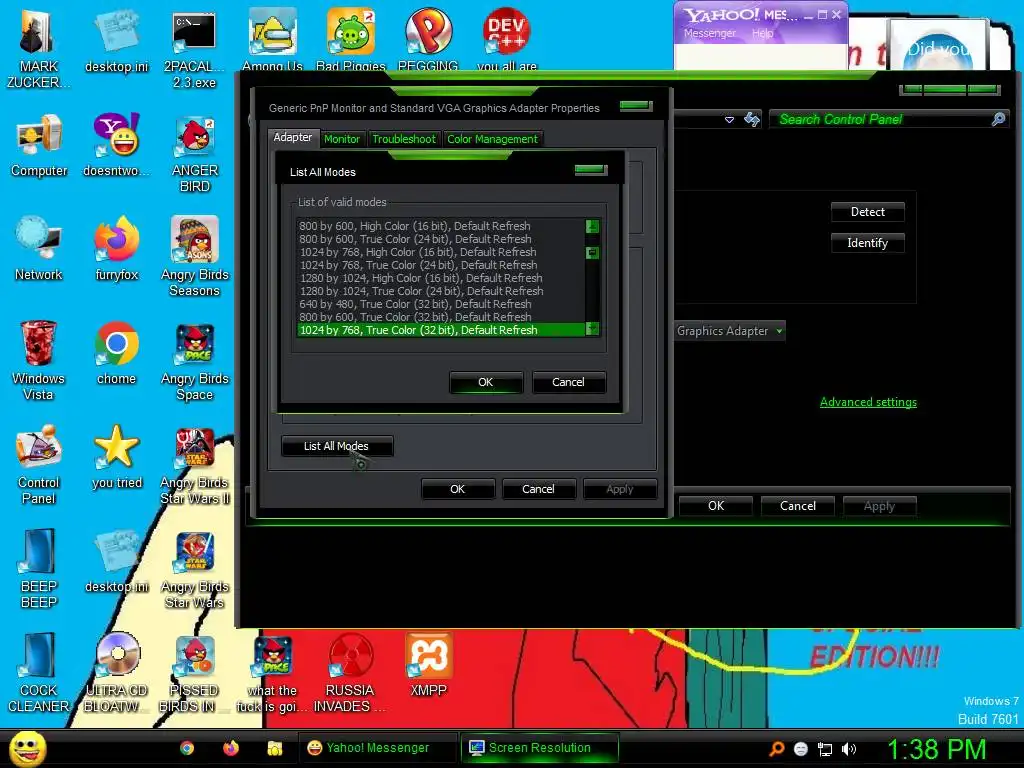Open Firefox from the taskbar
Image resolution: width=1024 pixels, height=768 pixels.
point(231,748)
